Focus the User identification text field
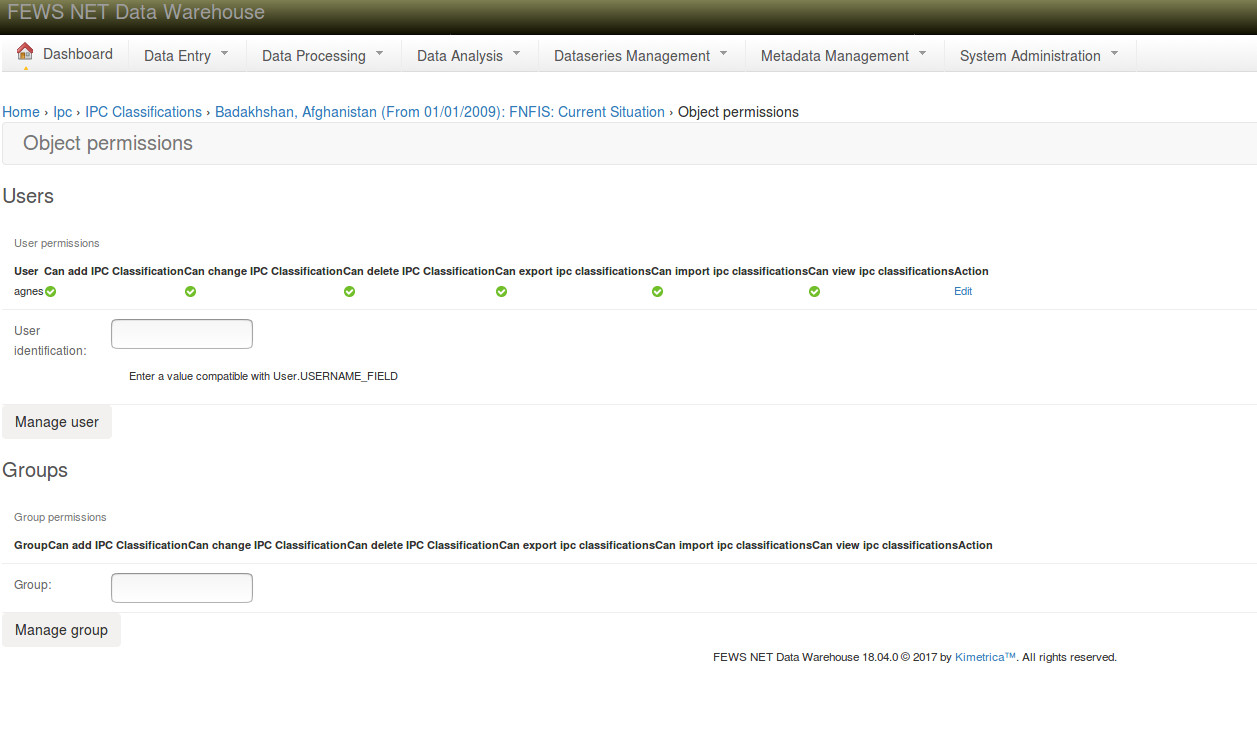Viewport: 1257px width, 753px height. [182, 334]
